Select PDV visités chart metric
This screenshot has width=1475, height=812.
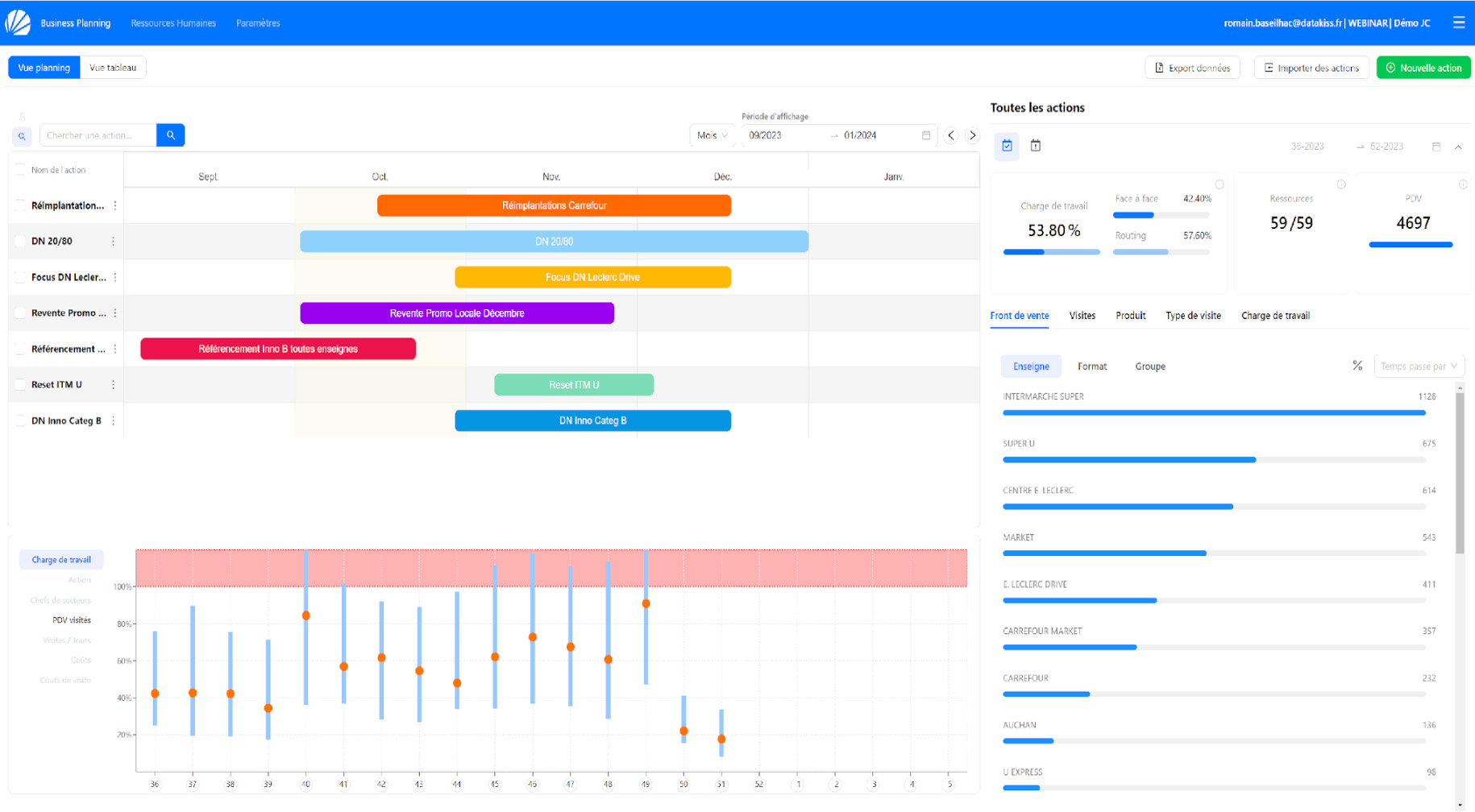click(72, 620)
